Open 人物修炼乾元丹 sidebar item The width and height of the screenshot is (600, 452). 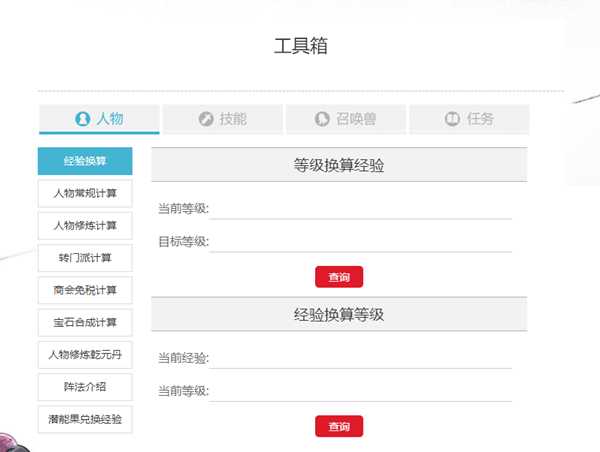[85, 355]
